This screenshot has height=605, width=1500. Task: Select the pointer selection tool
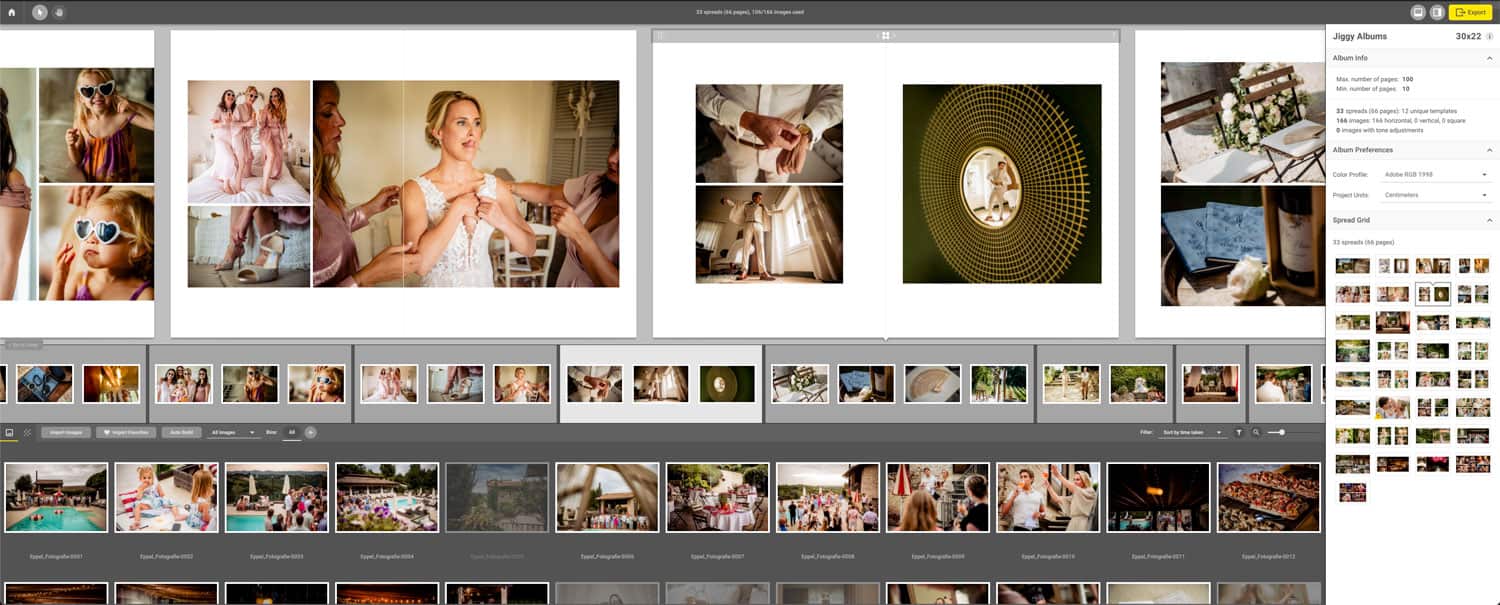(40, 12)
